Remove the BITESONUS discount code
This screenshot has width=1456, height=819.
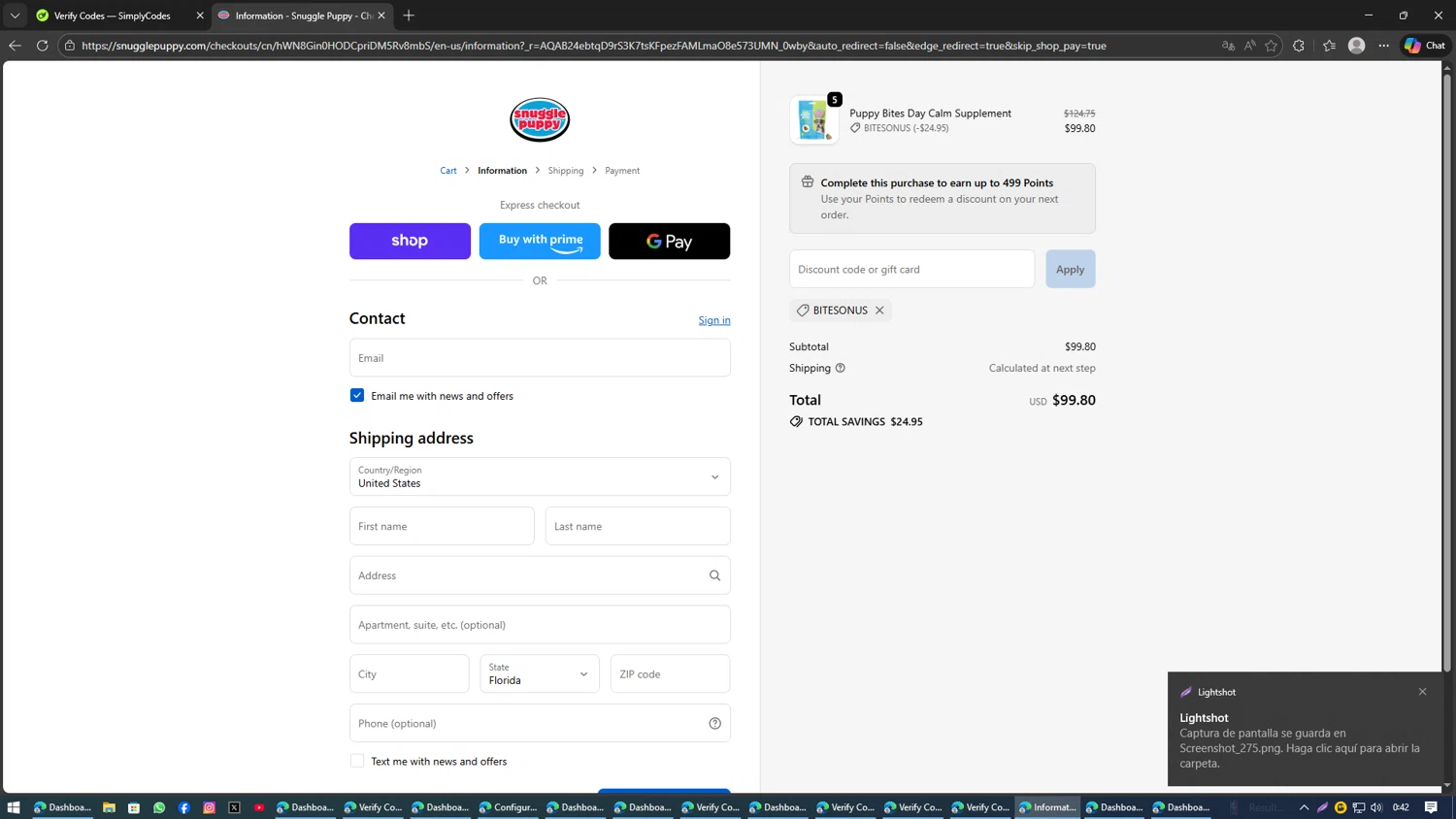[x=879, y=311]
